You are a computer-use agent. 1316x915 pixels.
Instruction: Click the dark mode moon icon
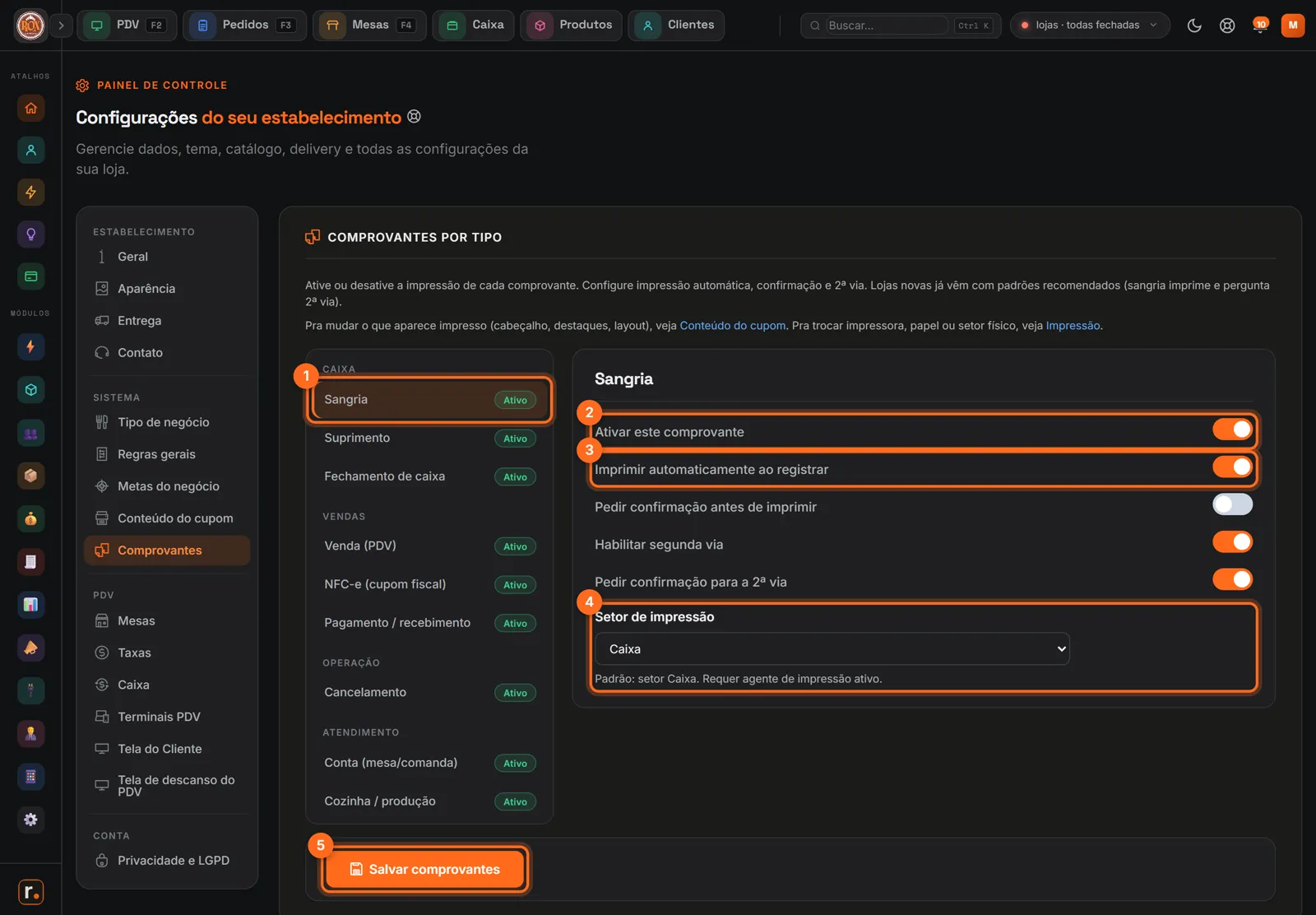click(x=1194, y=26)
